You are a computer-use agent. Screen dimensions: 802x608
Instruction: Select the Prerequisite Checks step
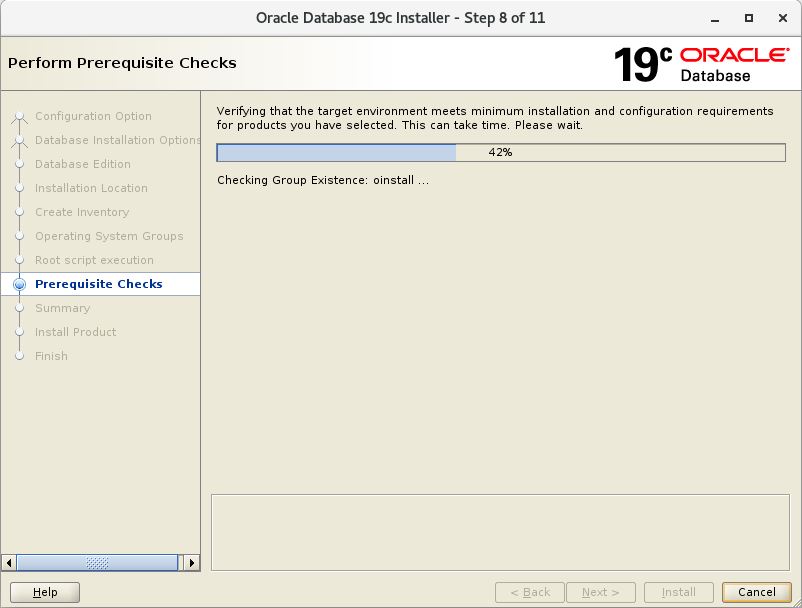[99, 284]
